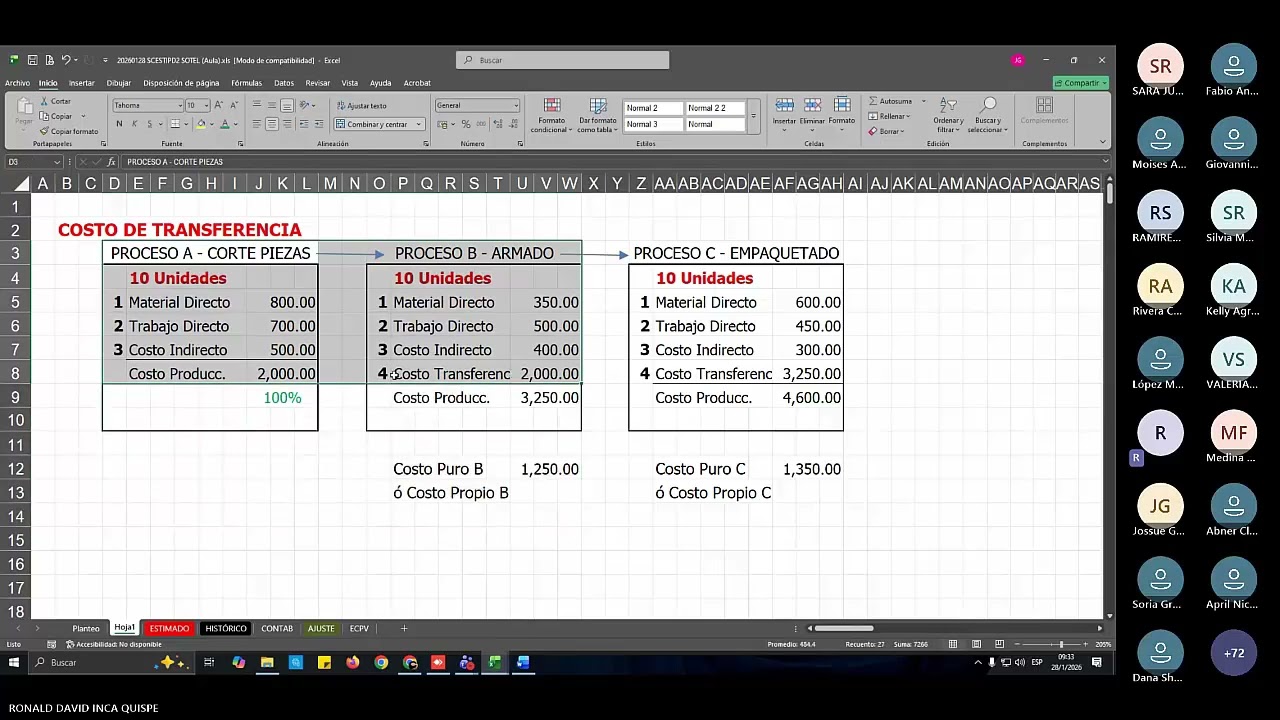This screenshot has height=720, width=1280.
Task: Toggle the Ajustar texto wrap option
Action: click(361, 106)
